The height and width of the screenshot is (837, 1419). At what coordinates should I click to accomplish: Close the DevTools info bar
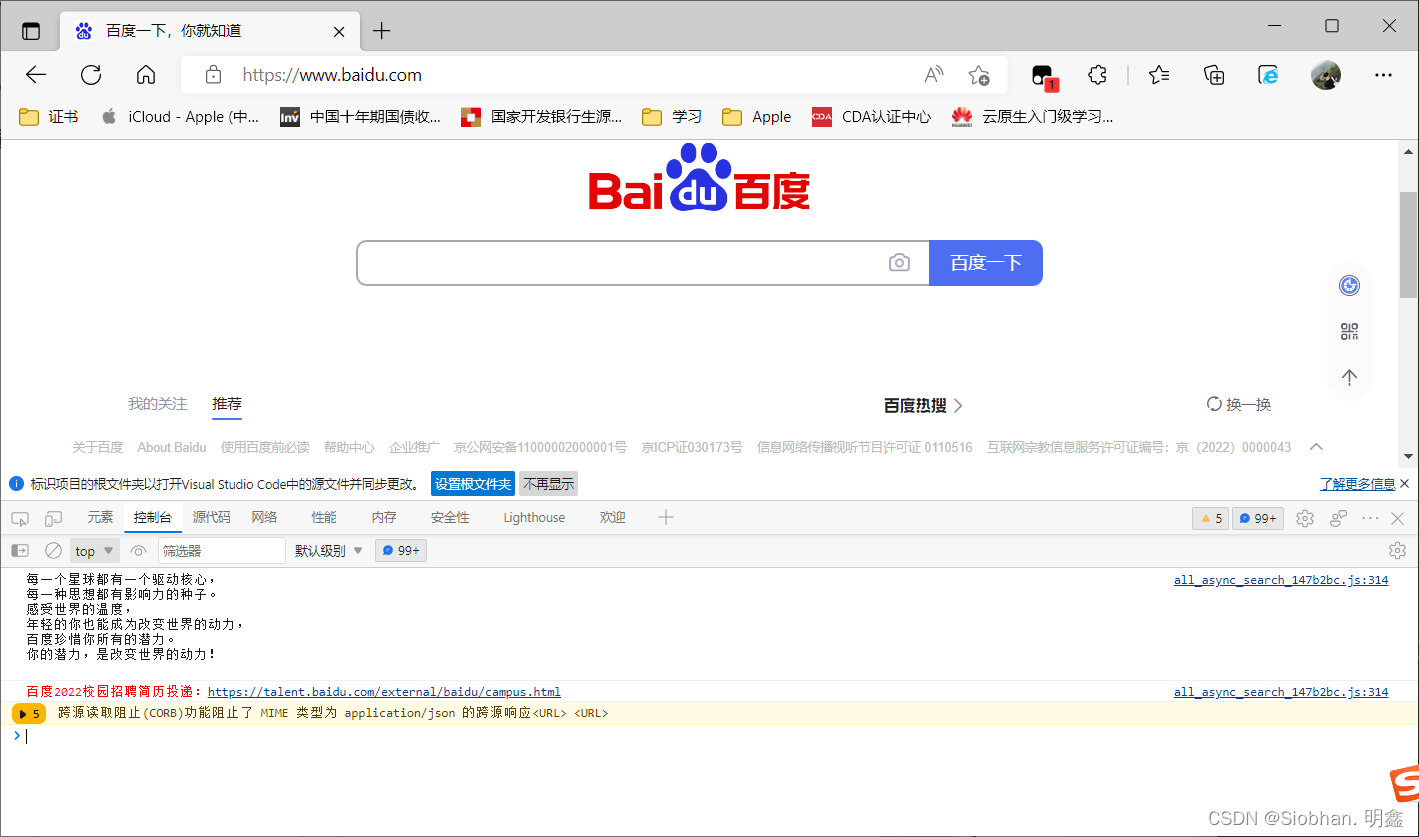1404,484
